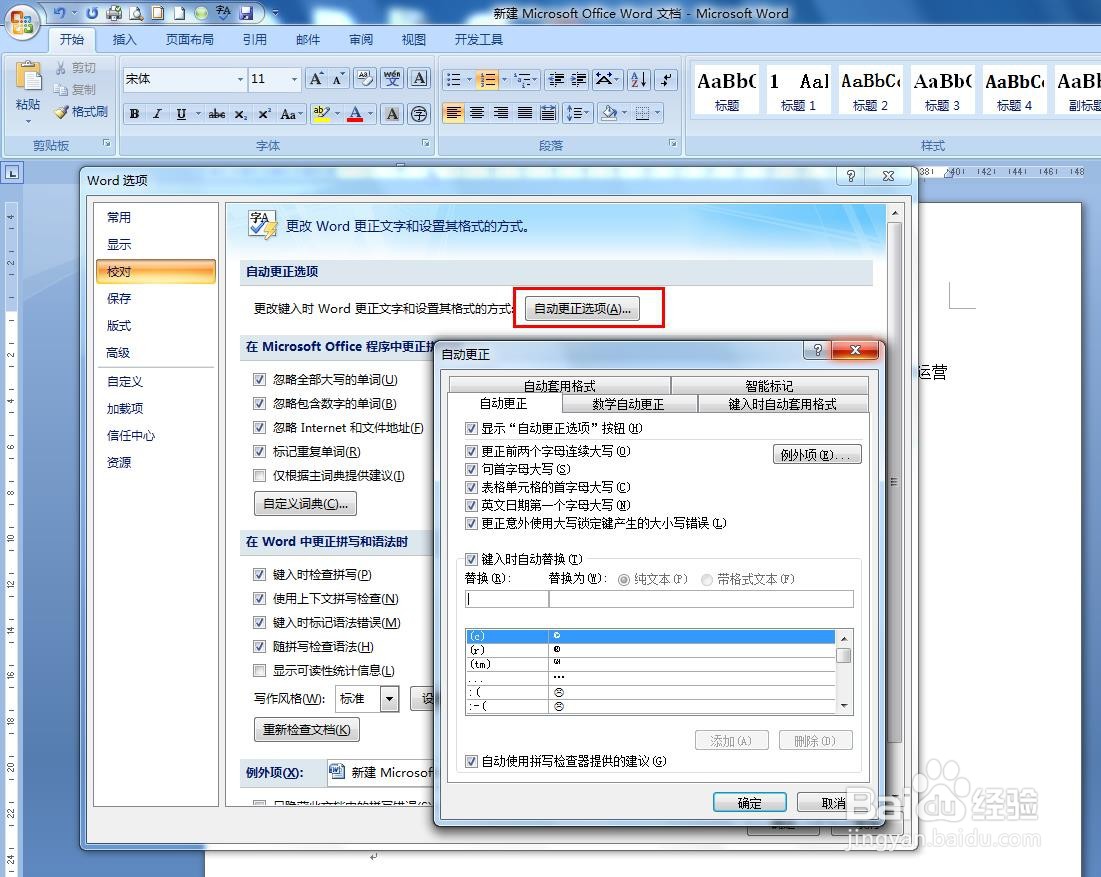Image resolution: width=1101 pixels, height=877 pixels.
Task: Open the highlight color dropdown arrow
Action: 337,113
